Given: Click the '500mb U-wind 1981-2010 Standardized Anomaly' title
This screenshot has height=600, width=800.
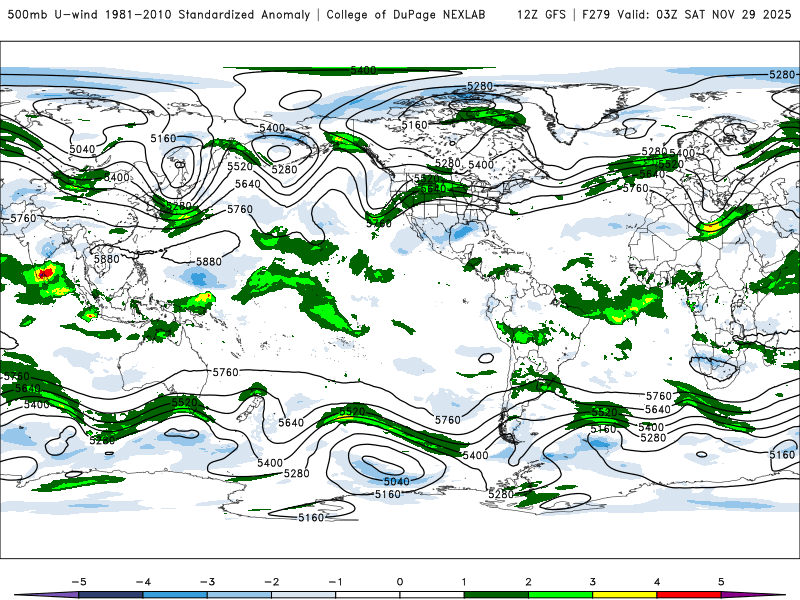Looking at the screenshot, I should (x=159, y=14).
